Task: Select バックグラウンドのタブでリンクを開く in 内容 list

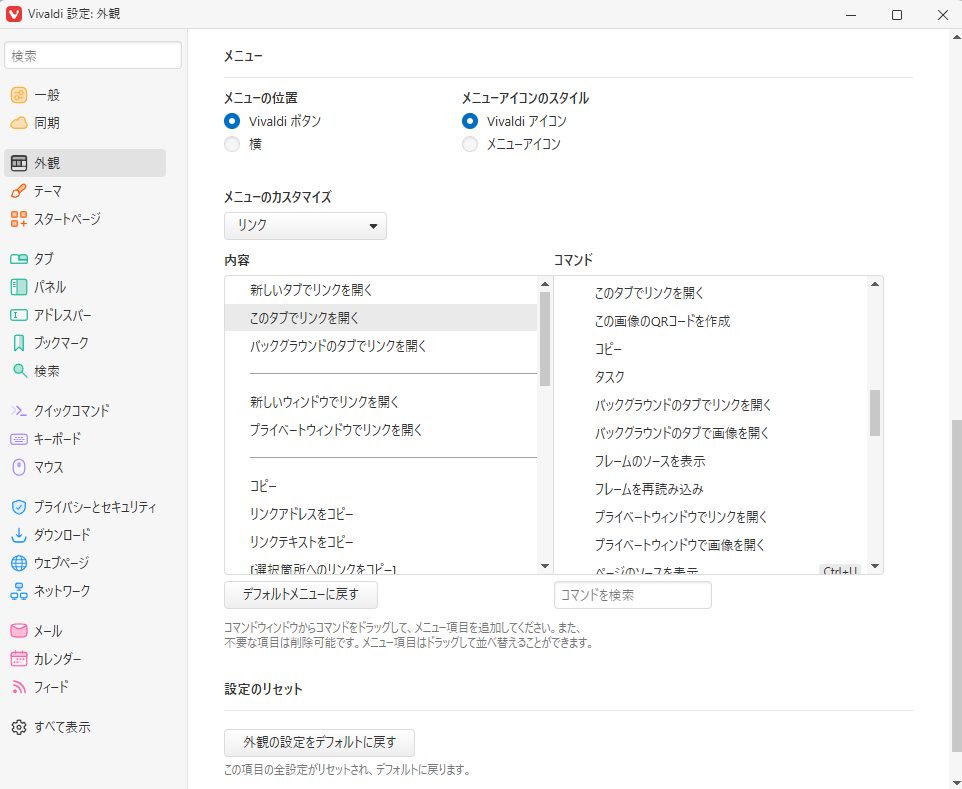Action: pyautogui.click(x=382, y=346)
